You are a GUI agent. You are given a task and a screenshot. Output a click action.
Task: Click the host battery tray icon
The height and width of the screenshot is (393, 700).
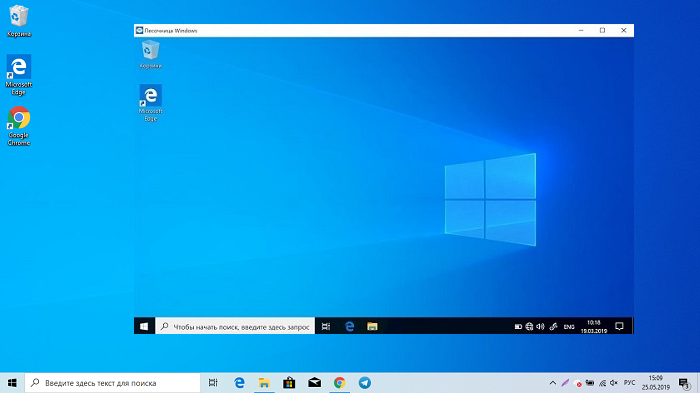(x=590, y=383)
